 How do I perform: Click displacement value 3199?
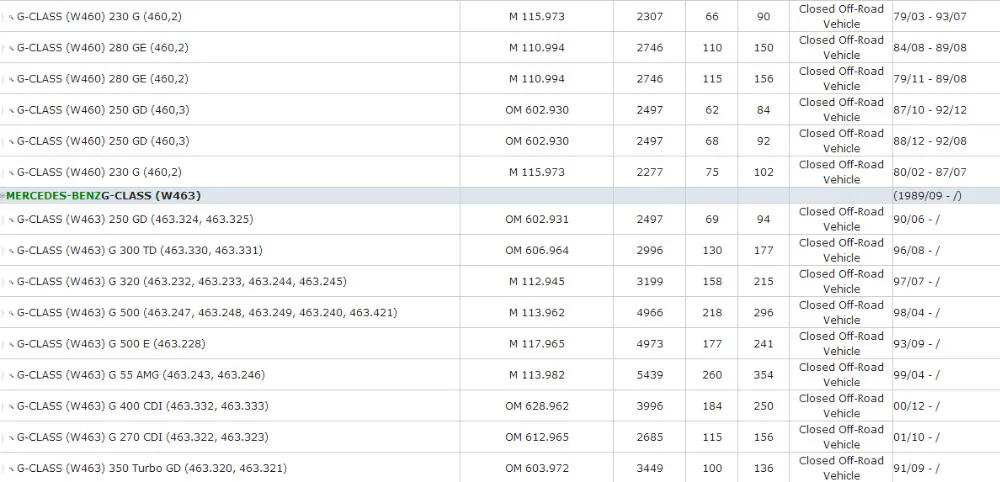point(650,282)
